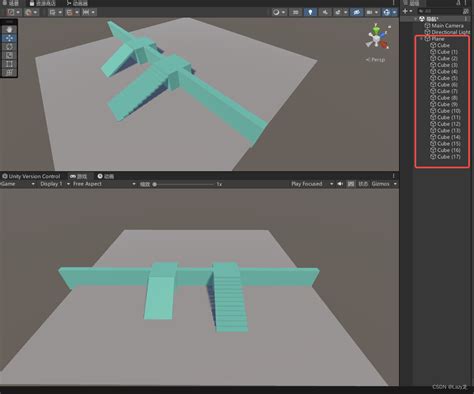Select the Scale tool
The height and width of the screenshot is (394, 474).
(9, 55)
